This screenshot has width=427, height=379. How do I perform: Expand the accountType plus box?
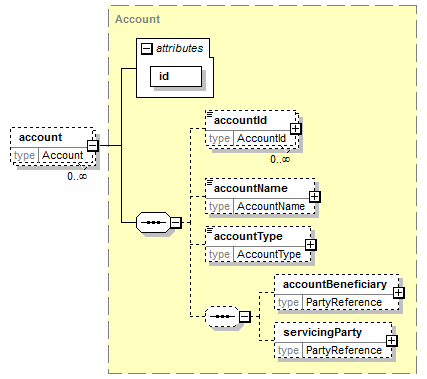pyautogui.click(x=311, y=245)
